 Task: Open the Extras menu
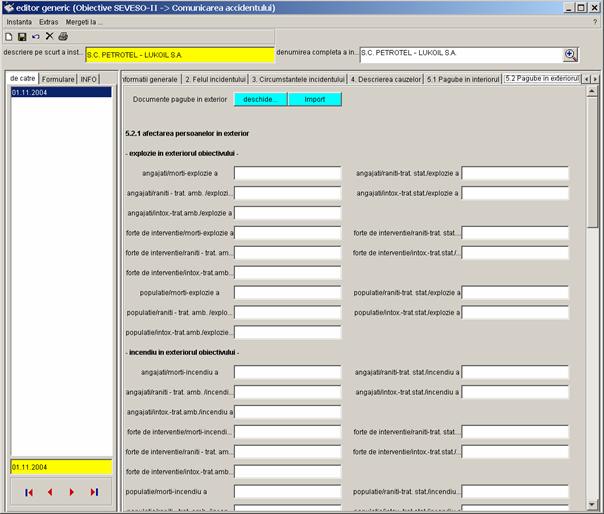49,21
